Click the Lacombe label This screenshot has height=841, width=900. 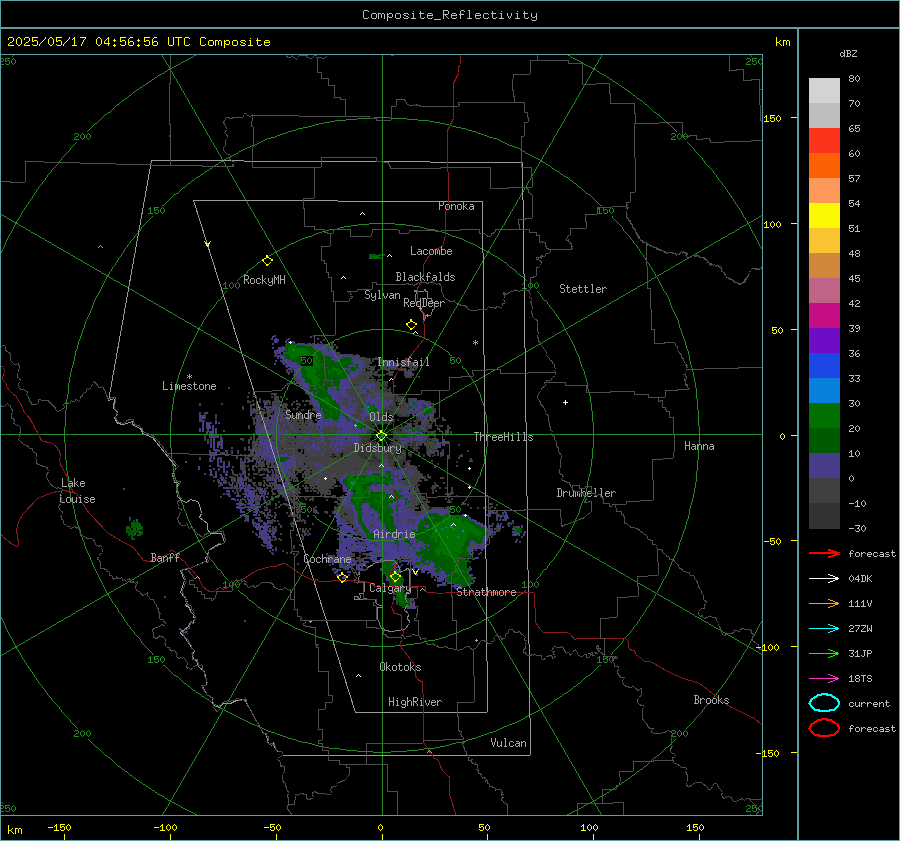pos(431,251)
